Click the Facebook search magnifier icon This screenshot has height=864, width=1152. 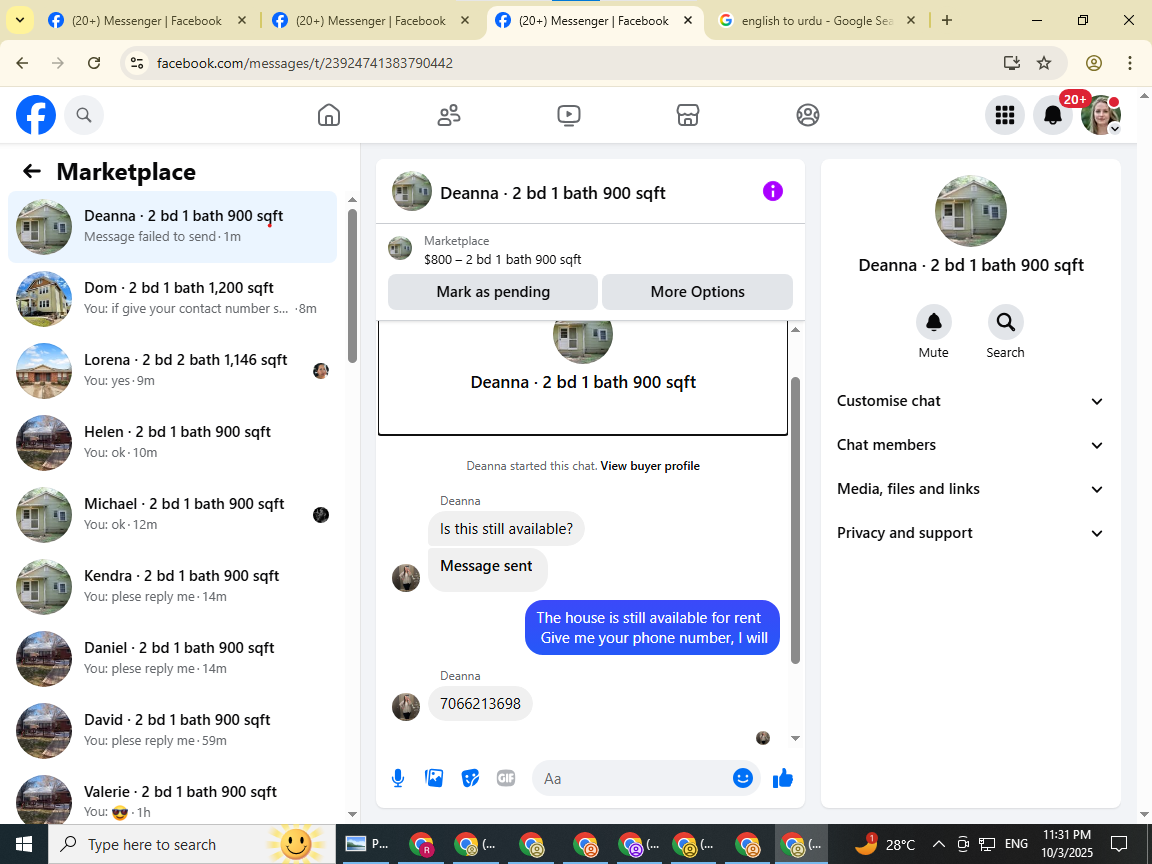coord(84,115)
